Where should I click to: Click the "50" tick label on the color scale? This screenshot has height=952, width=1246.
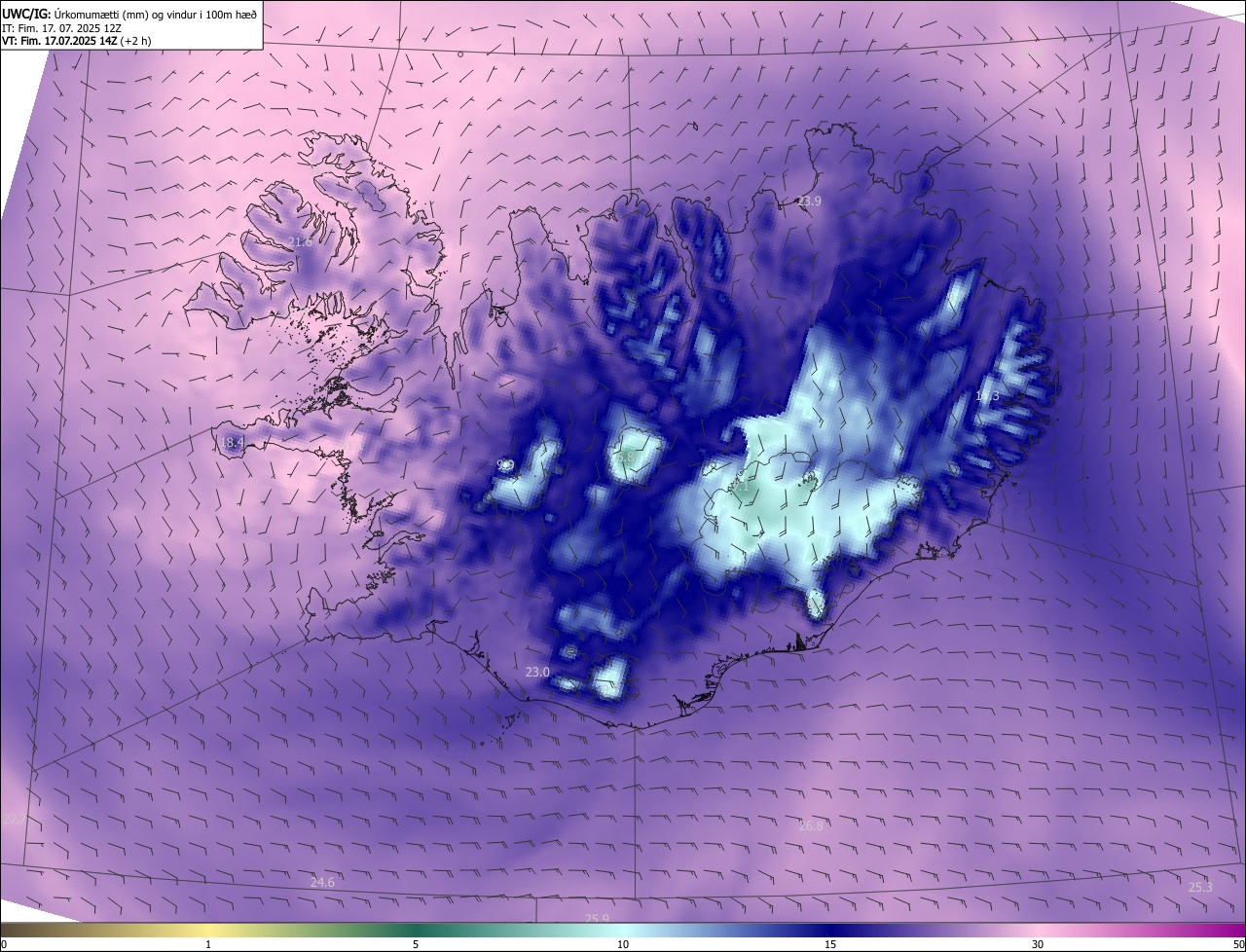click(x=1238, y=944)
